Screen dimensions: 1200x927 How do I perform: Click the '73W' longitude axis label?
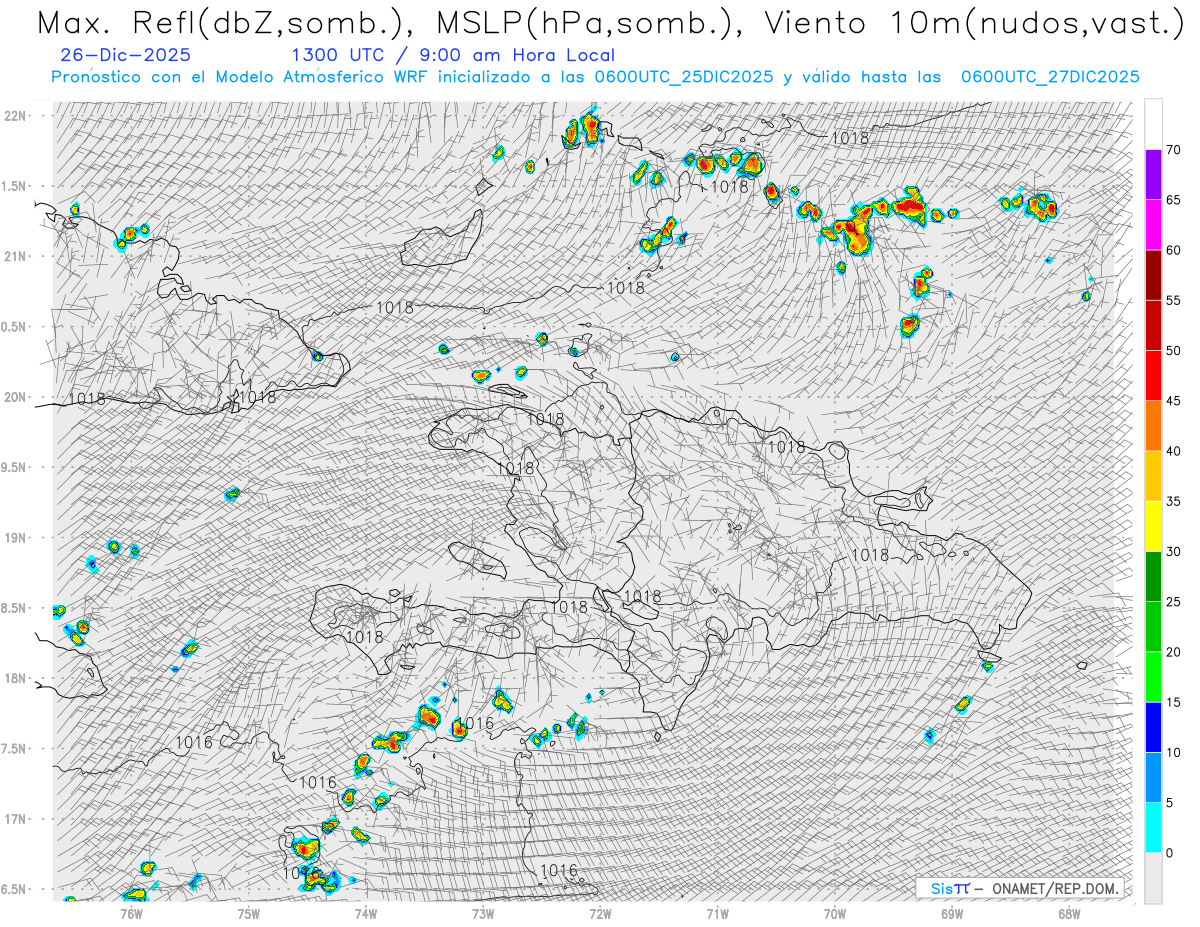483,912
